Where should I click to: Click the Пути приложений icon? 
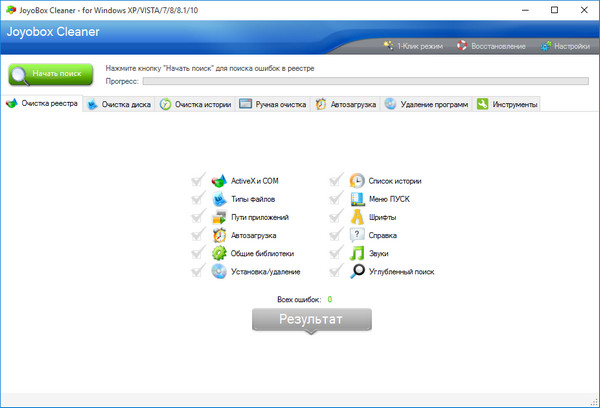point(219,217)
